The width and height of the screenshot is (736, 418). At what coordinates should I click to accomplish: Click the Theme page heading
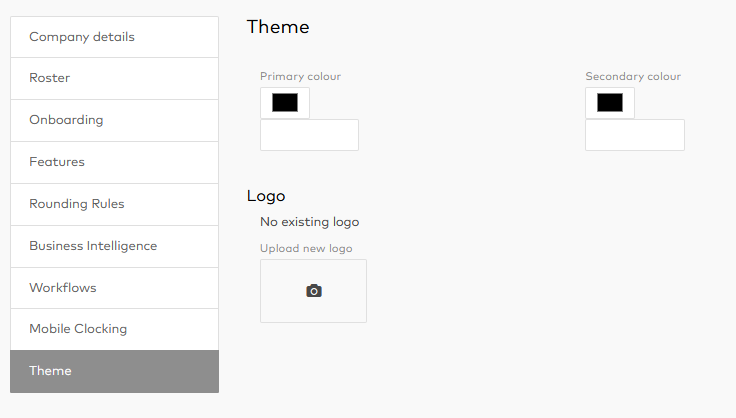(x=278, y=27)
